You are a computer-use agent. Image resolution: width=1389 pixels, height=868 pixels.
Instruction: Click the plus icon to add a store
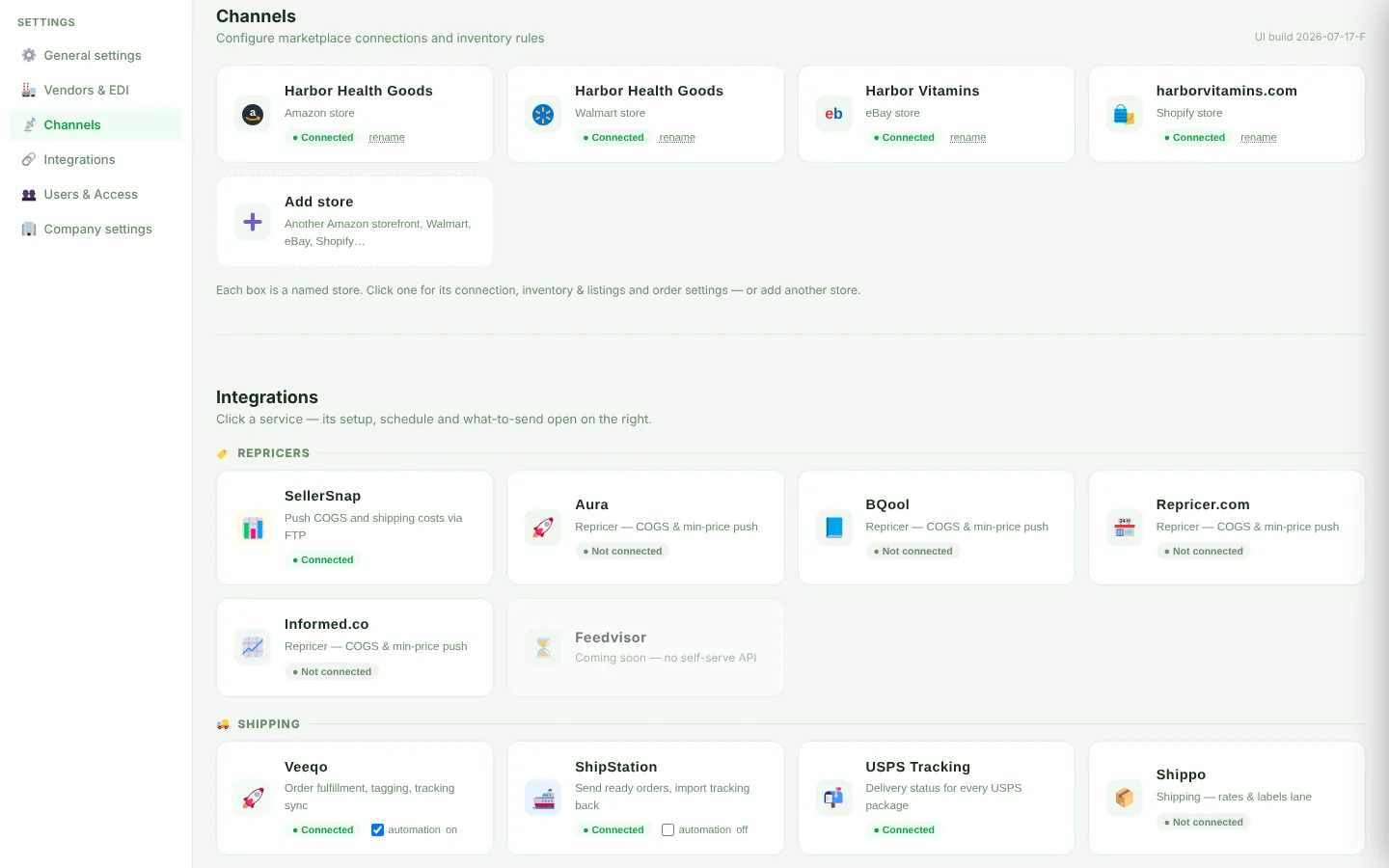click(253, 222)
